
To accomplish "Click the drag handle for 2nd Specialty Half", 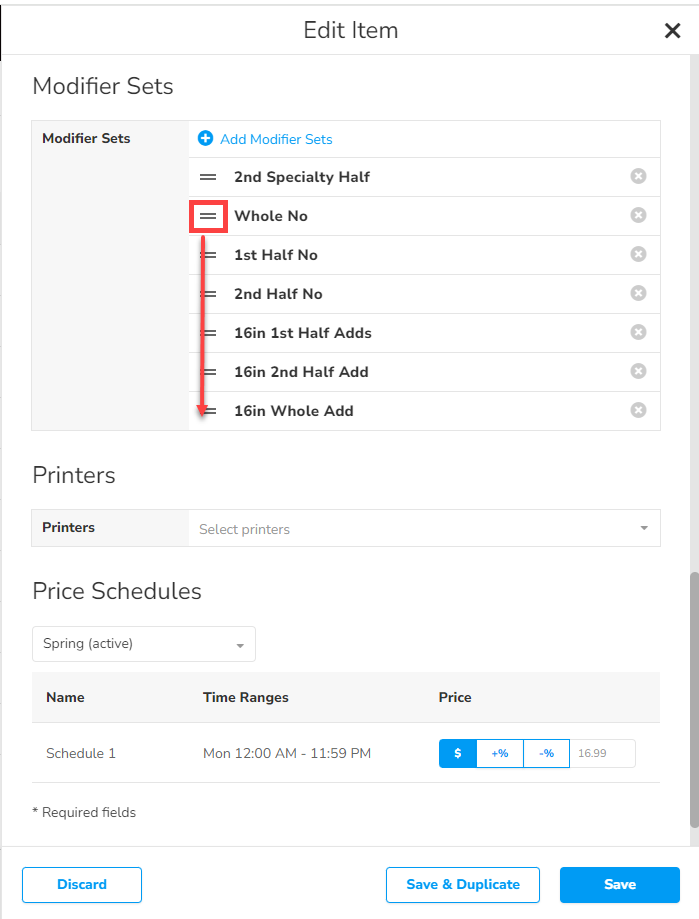I will [x=208, y=177].
